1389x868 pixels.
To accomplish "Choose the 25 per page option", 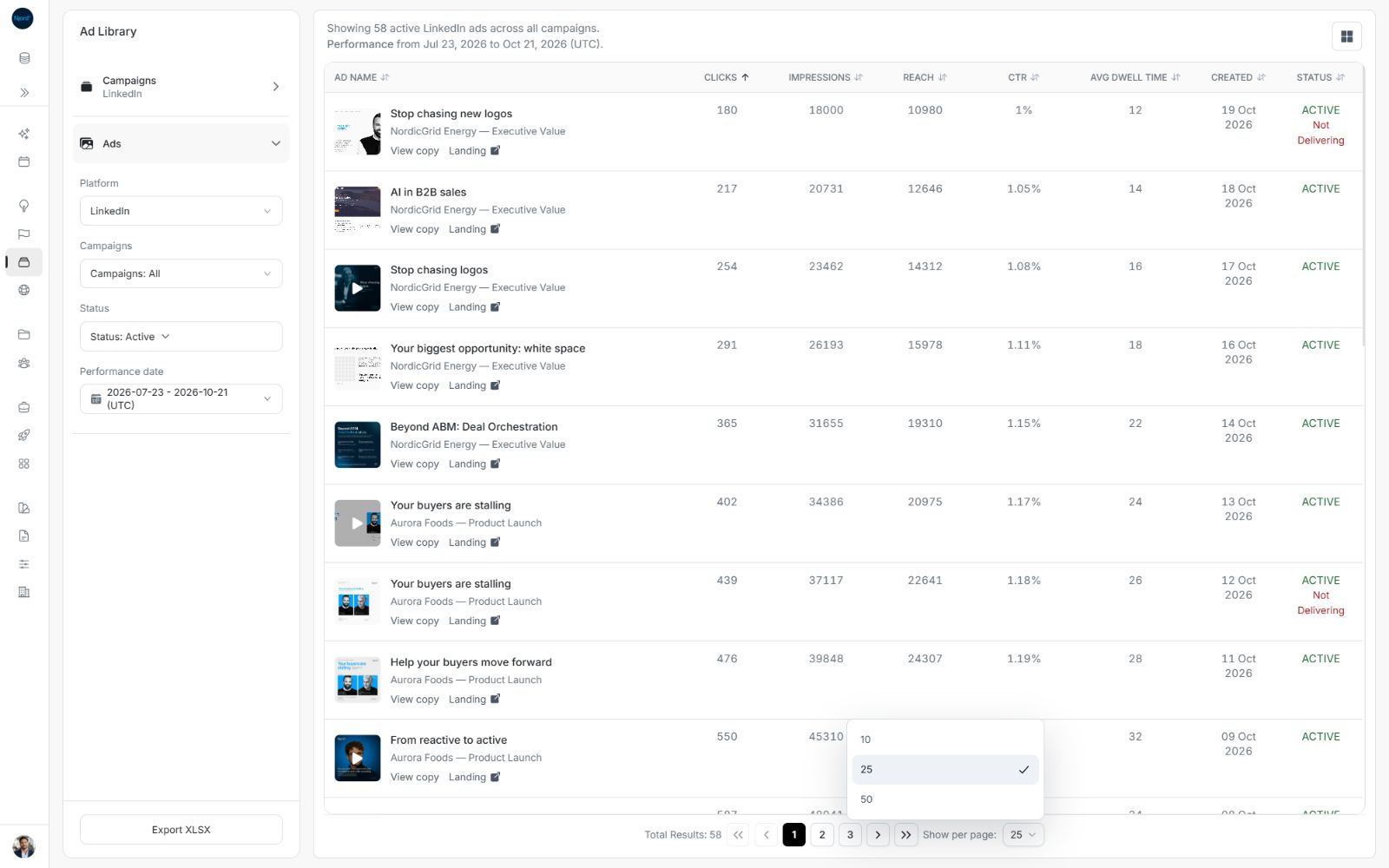I will coord(945,770).
